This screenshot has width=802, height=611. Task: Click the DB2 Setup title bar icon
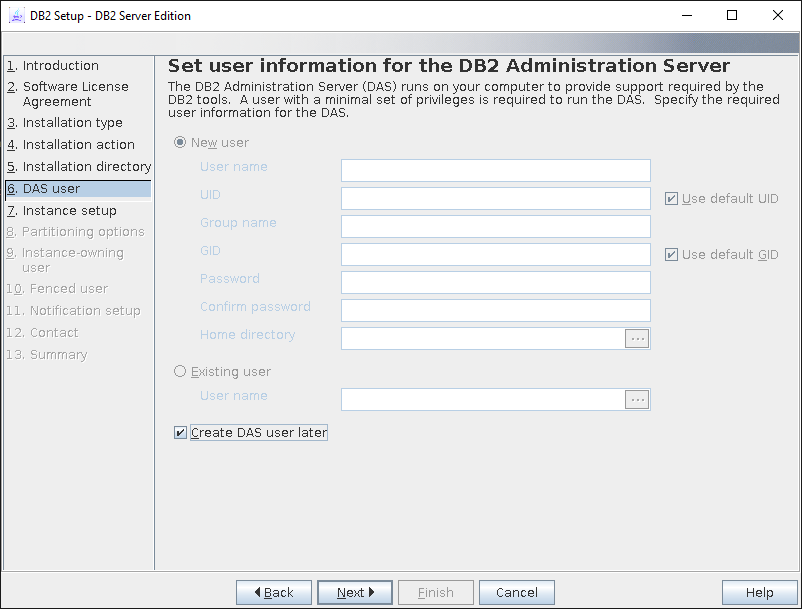point(16,16)
